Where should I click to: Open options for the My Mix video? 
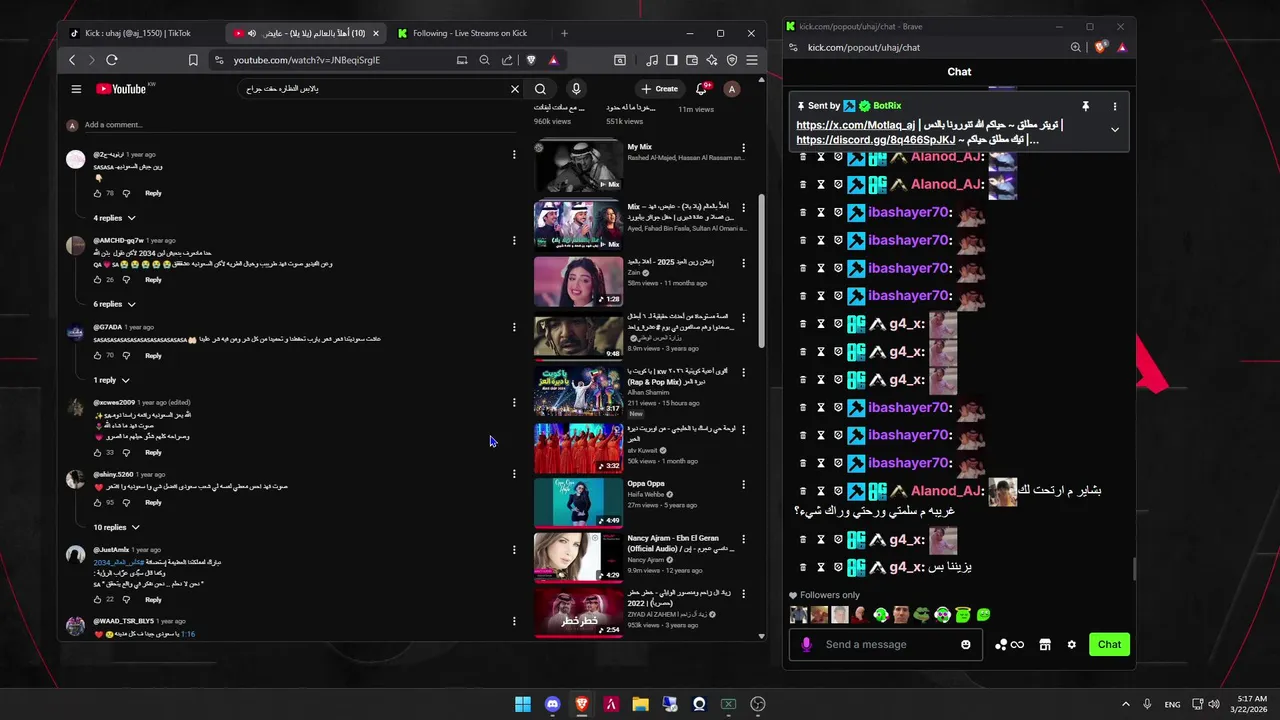[743, 148]
